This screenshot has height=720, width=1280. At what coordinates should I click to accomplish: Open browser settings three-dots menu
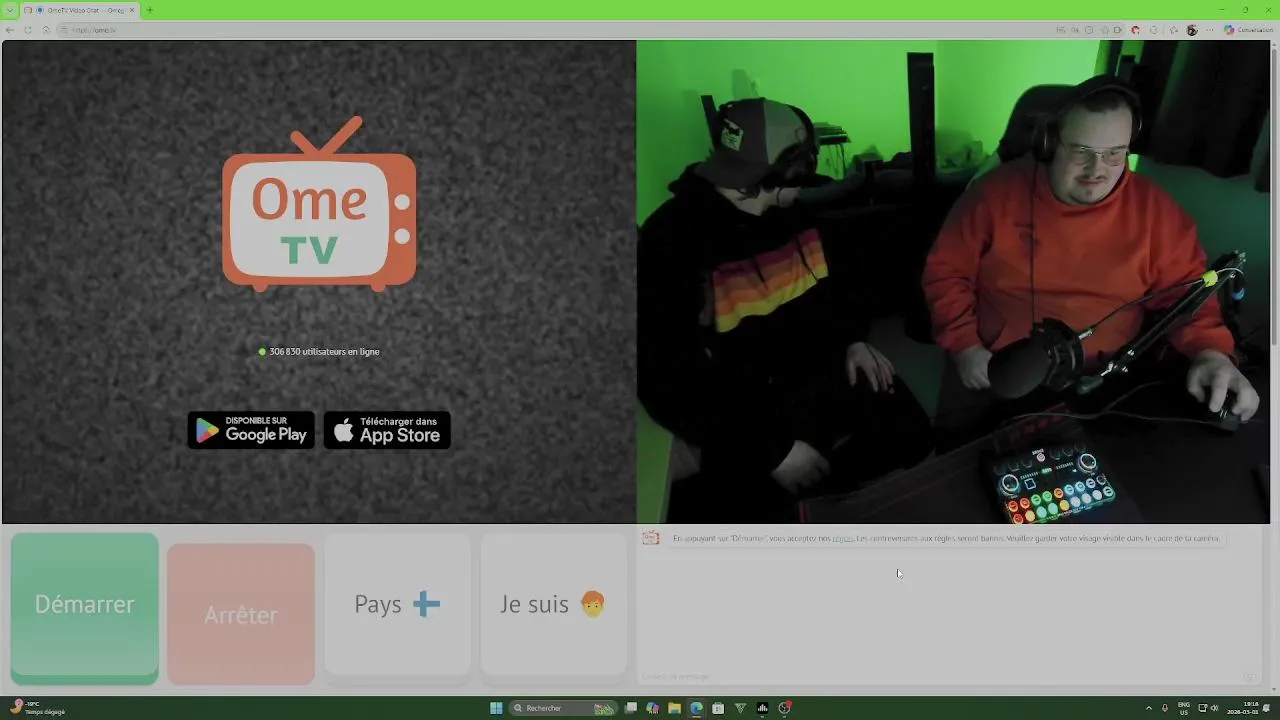pyautogui.click(x=1210, y=30)
